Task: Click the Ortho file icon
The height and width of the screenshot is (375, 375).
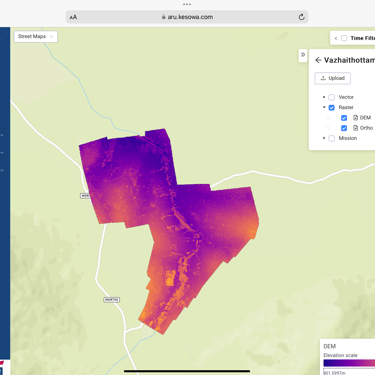Action: 355,128
